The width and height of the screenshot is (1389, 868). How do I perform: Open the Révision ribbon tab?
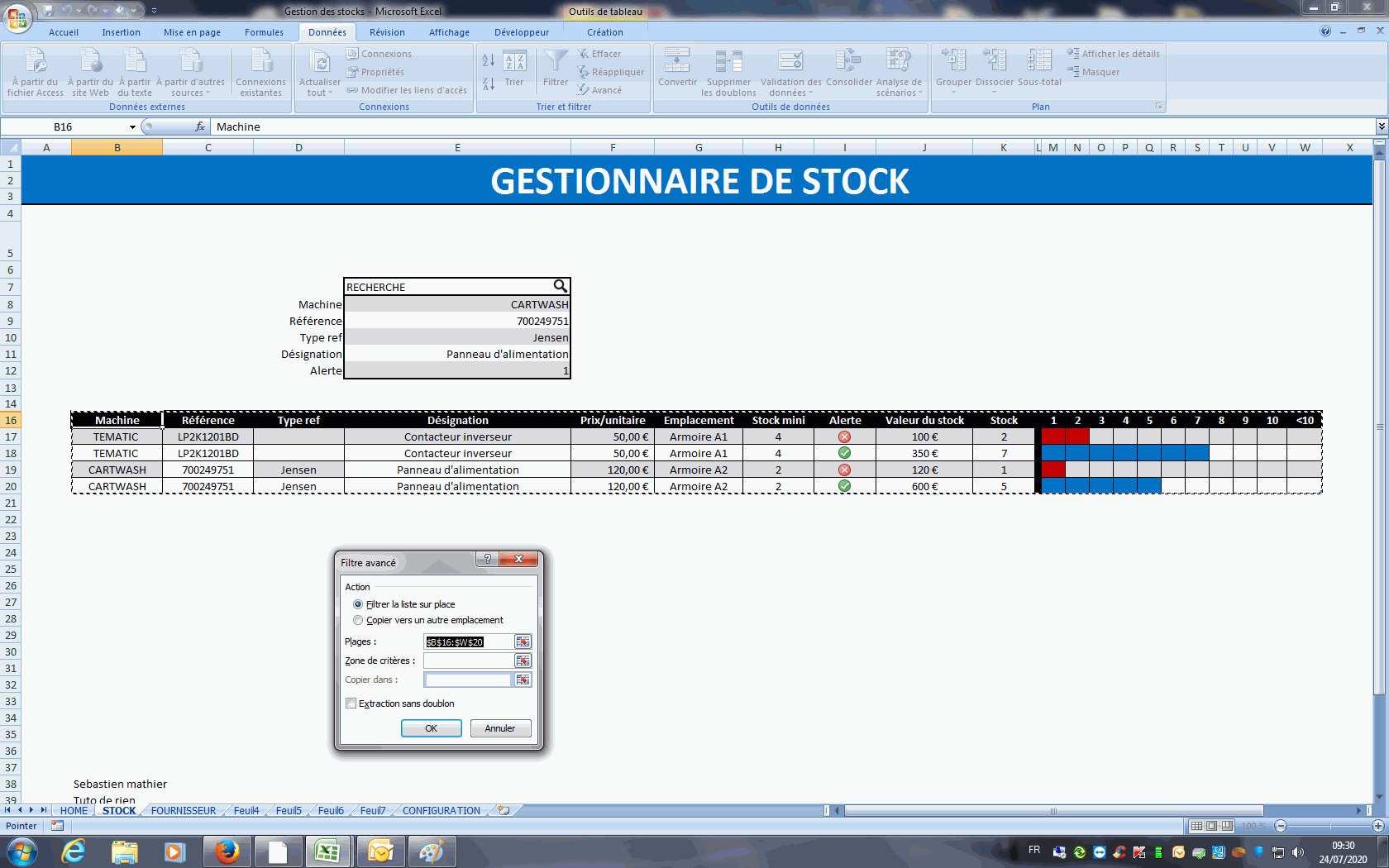387,32
